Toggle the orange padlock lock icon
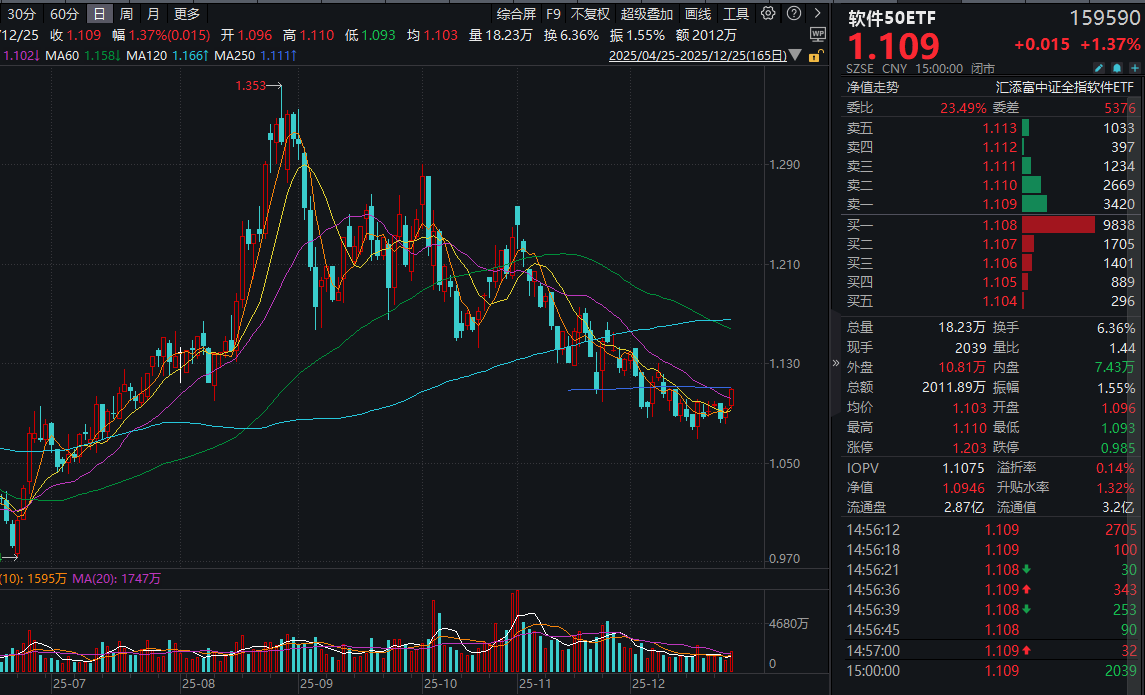Image resolution: width=1145 pixels, height=695 pixels. pyautogui.click(x=814, y=57)
